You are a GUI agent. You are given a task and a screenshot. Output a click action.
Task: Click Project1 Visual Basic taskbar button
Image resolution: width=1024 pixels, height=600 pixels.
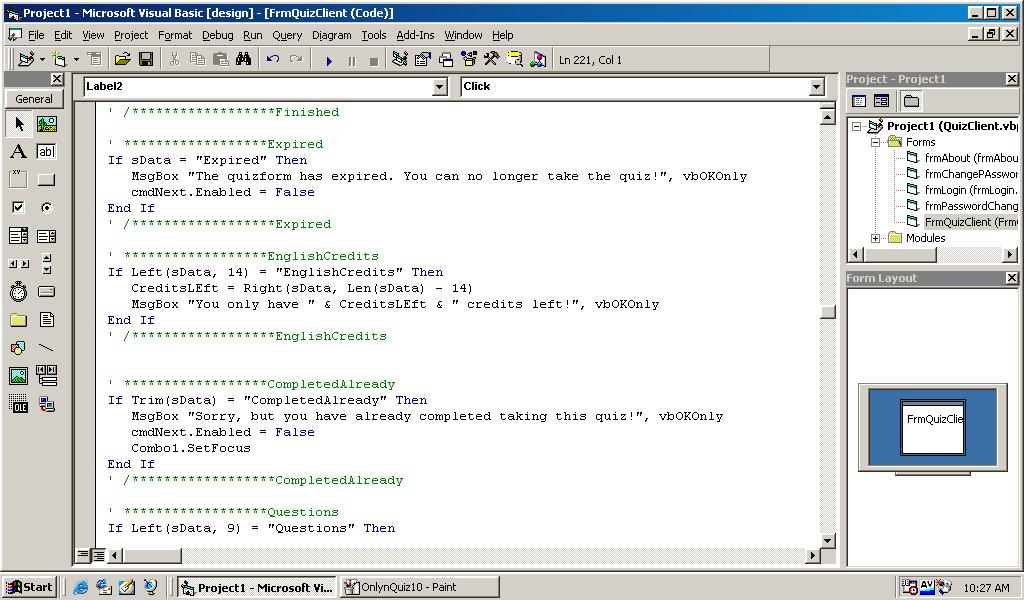pyautogui.click(x=257, y=587)
